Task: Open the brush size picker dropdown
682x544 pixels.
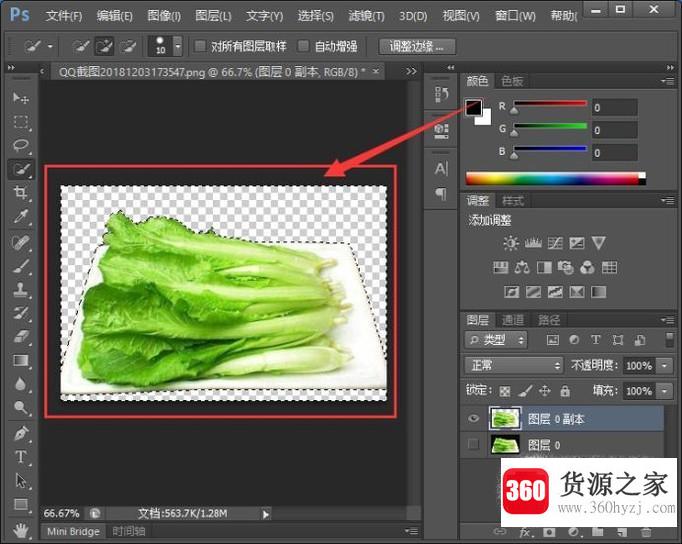Action: [177, 46]
